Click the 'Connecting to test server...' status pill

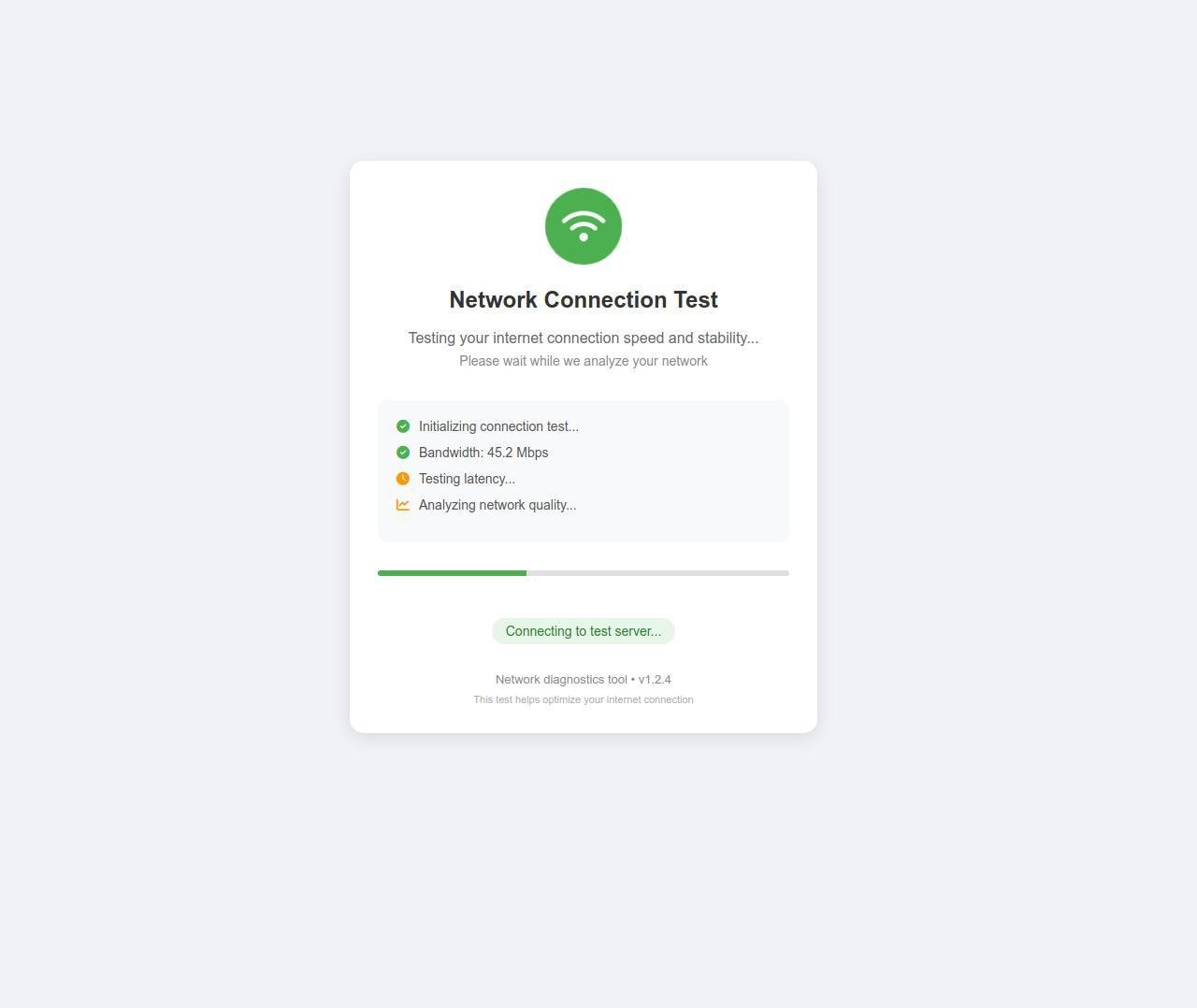[x=584, y=631]
